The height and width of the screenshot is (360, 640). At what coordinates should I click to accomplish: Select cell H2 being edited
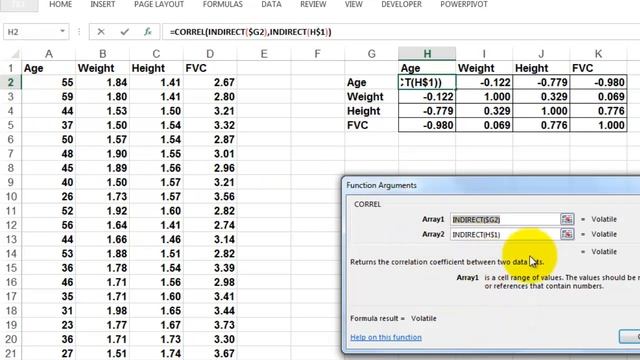pos(427,82)
